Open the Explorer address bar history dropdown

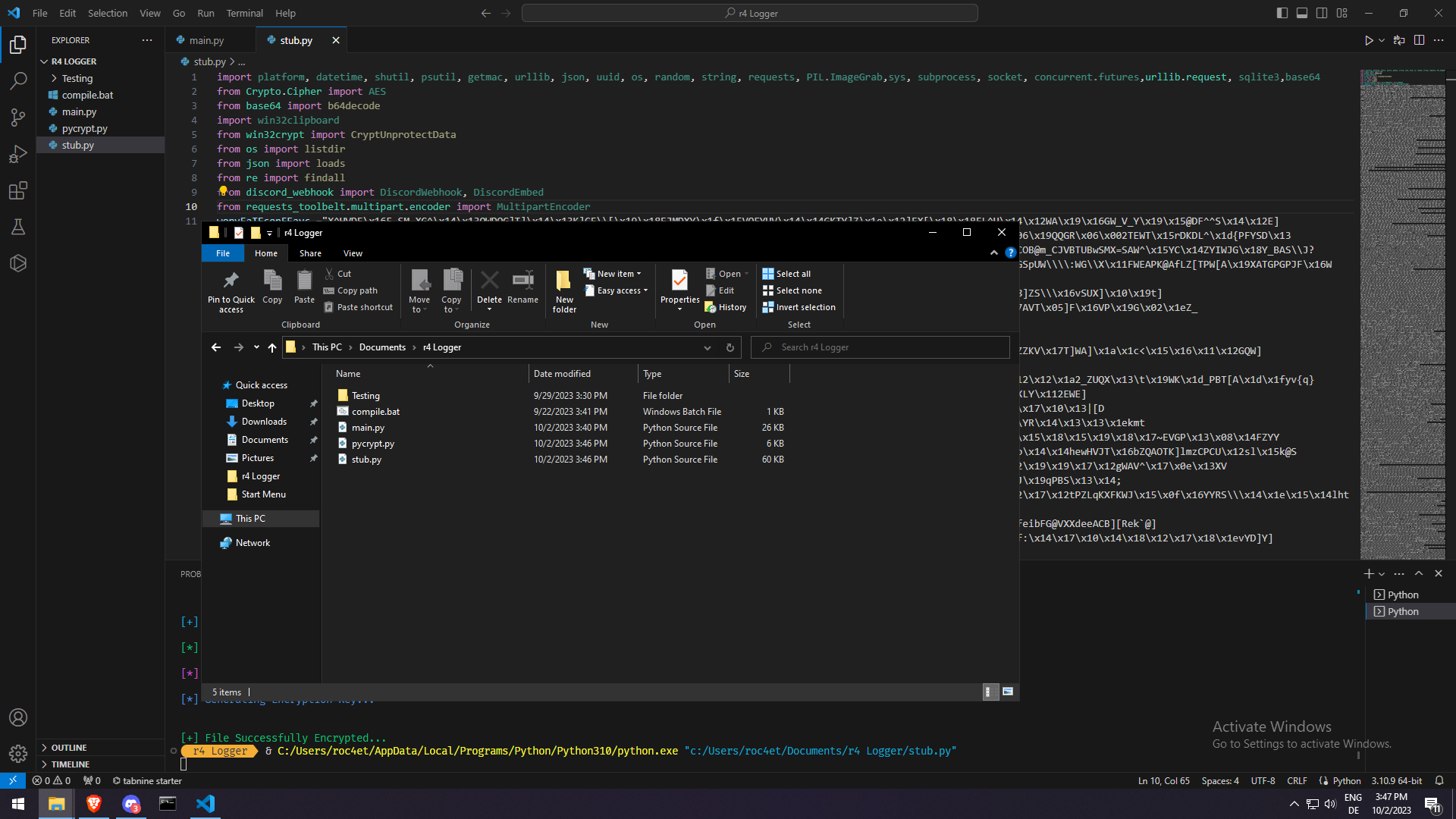point(708,347)
